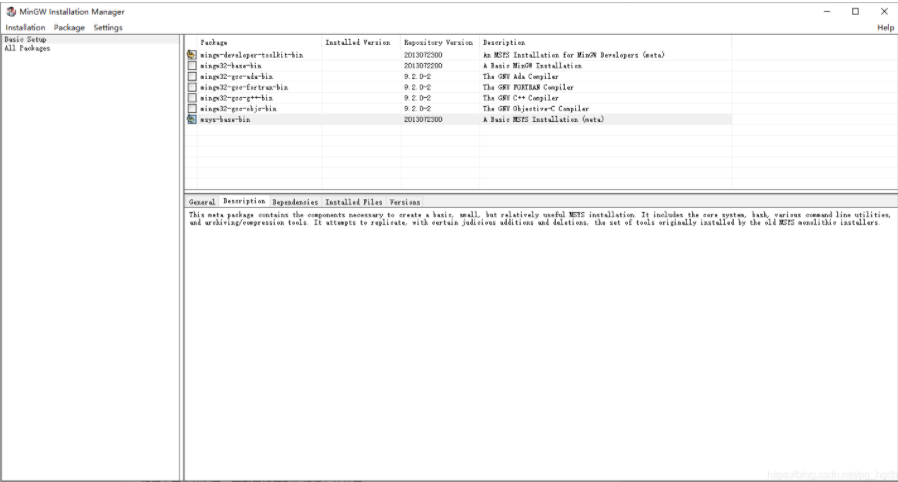Sort by Repository Version column header
898x482 pixels.
click(x=440, y=42)
